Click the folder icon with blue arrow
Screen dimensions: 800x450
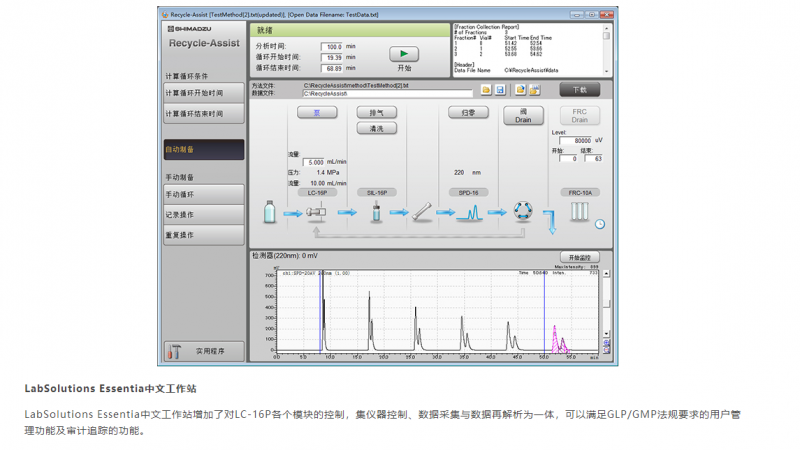click(x=520, y=90)
